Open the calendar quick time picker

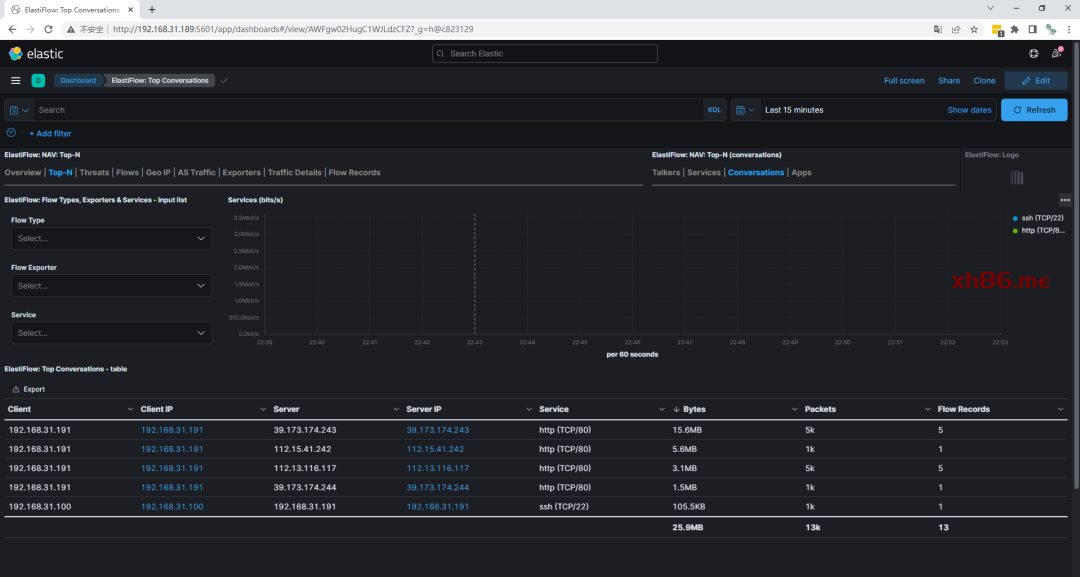[744, 110]
